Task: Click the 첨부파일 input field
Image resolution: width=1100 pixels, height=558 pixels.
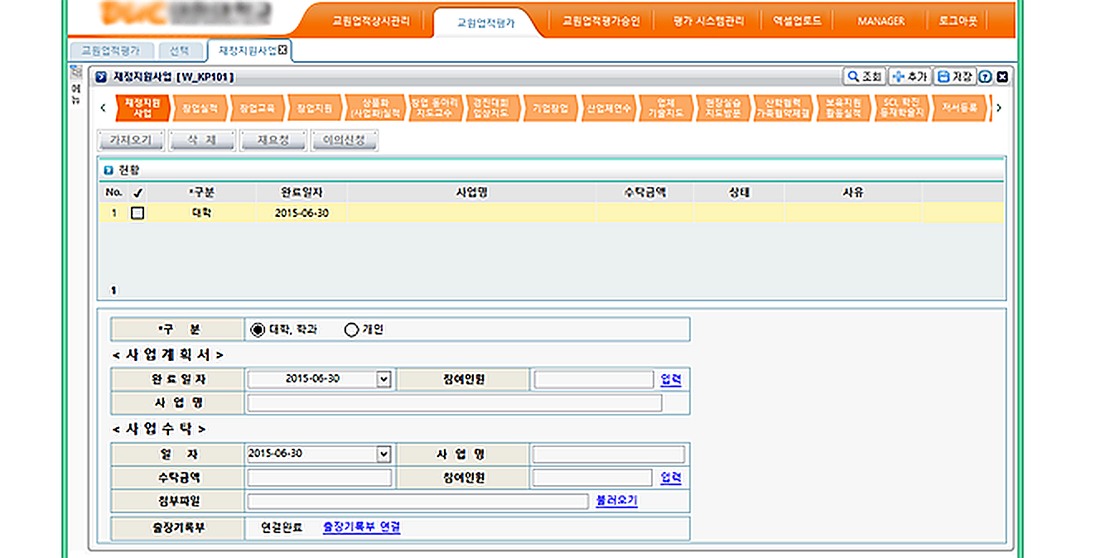Action: click(417, 501)
